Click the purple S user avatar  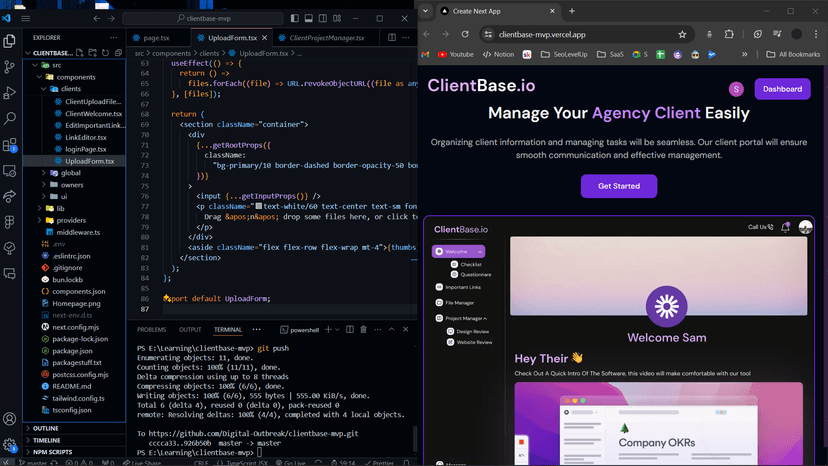pyautogui.click(x=736, y=89)
